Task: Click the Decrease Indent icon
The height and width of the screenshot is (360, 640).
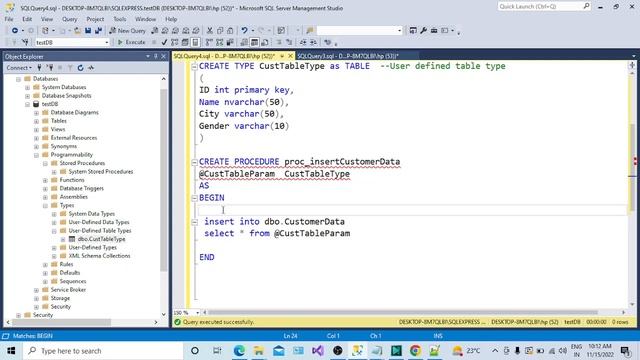Action: click(303, 42)
